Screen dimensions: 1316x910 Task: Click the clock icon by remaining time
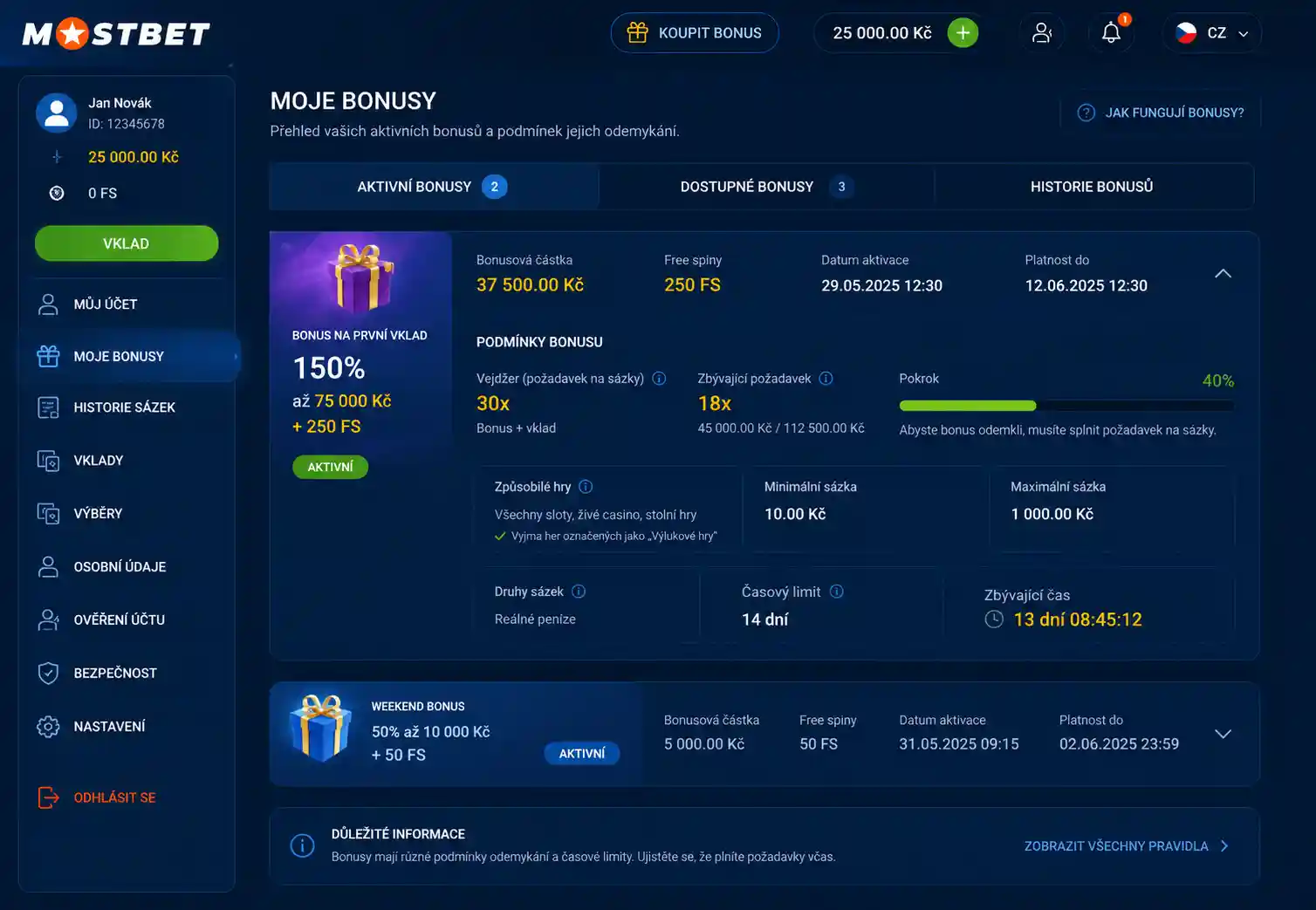(x=994, y=619)
